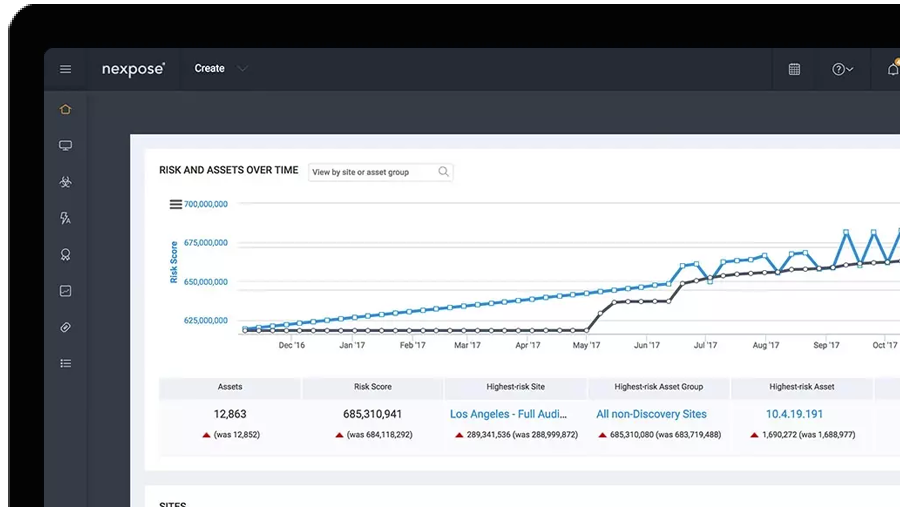Open All non-Discovery Sites link
The width and height of the screenshot is (900, 507).
pos(651,414)
